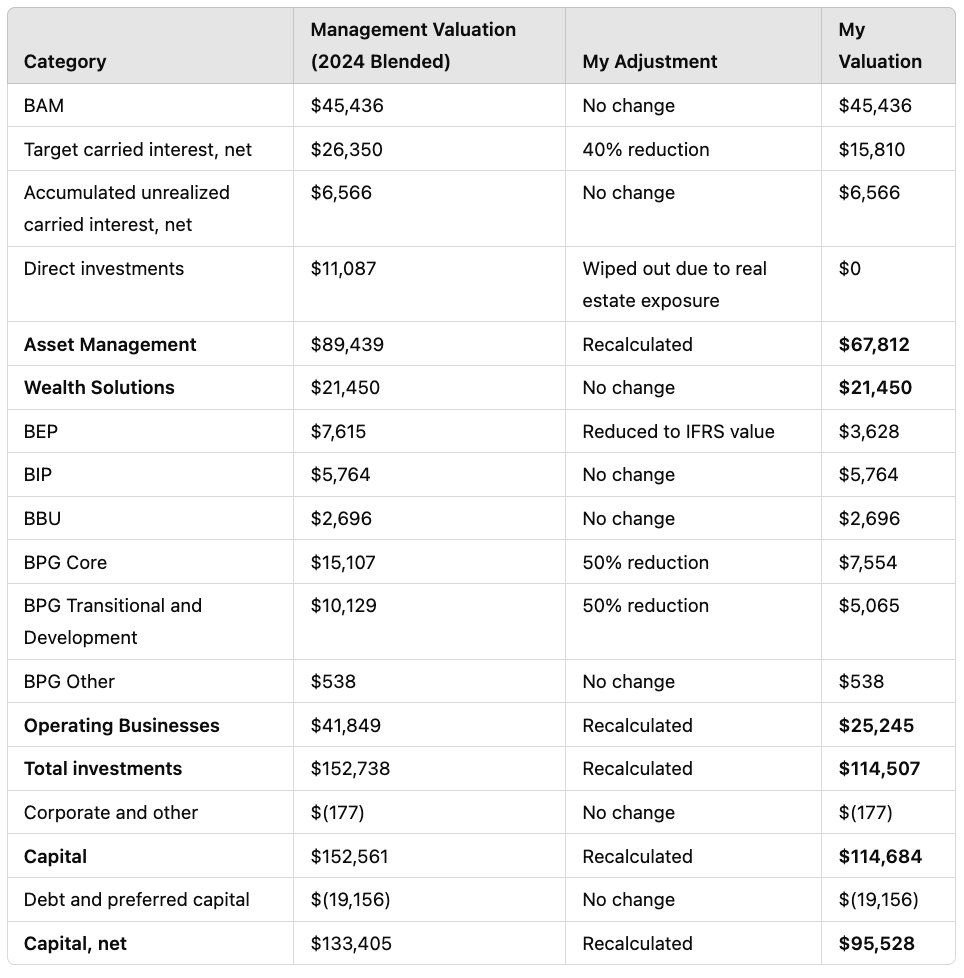Select the Debt and preferred capital label
964x978 pixels.
click(x=137, y=899)
